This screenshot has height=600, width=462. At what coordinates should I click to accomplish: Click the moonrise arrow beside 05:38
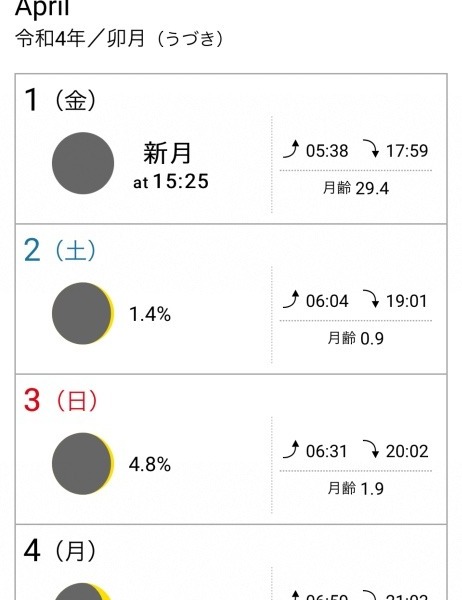pyautogui.click(x=291, y=149)
